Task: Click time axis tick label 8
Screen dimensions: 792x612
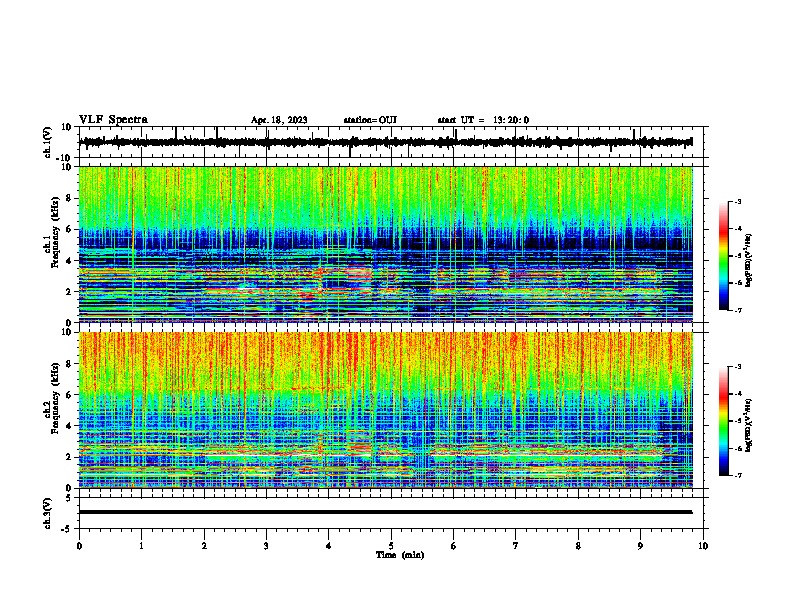Action: click(x=578, y=546)
